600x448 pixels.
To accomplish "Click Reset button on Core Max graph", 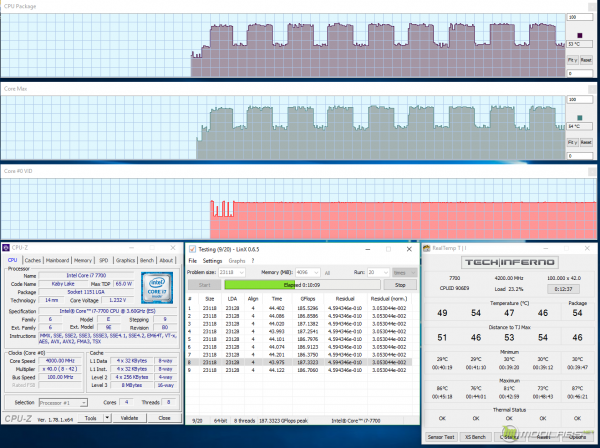I will pyautogui.click(x=586, y=142).
